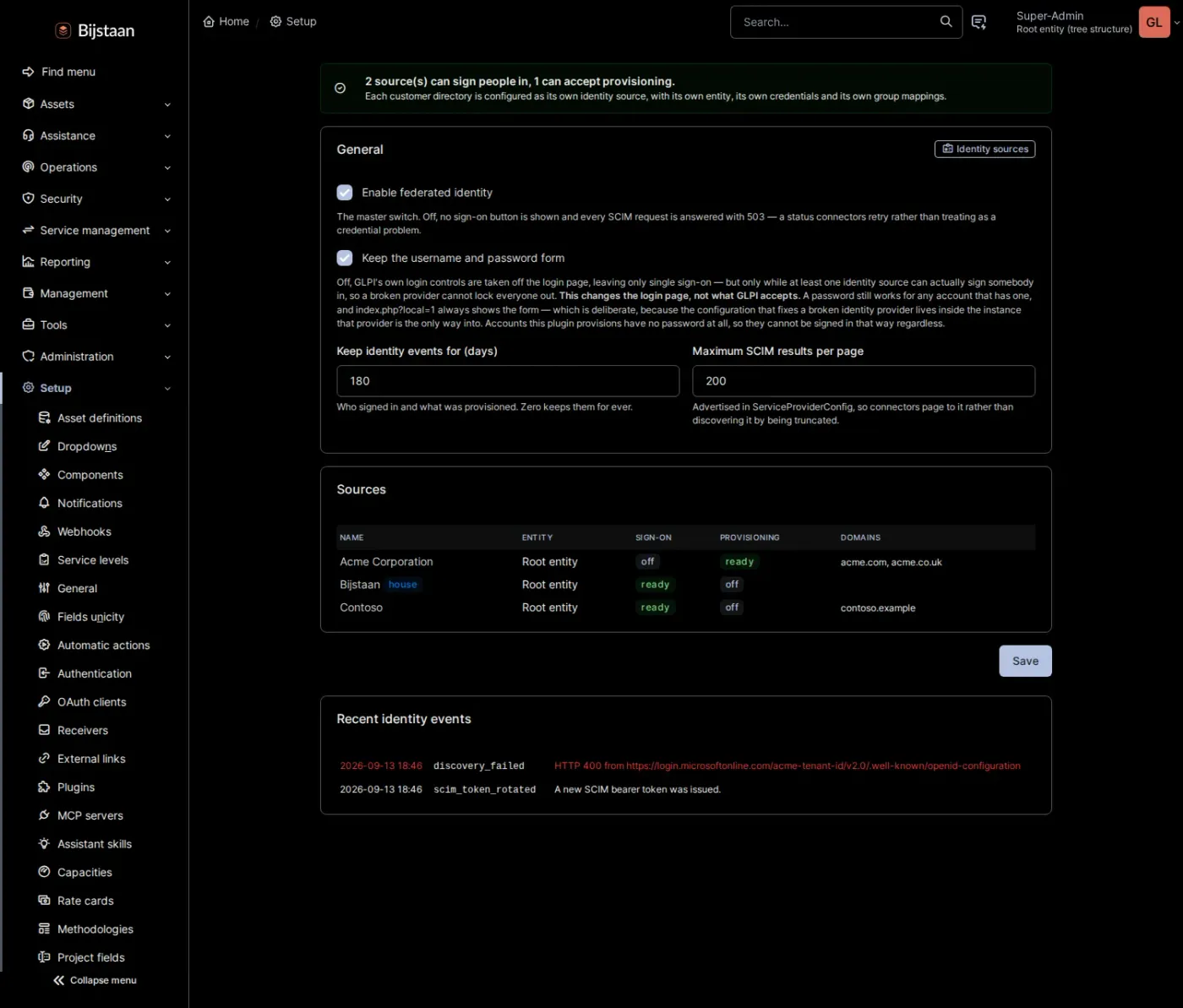Screen dimensions: 1183x1008
Task: Open the Automatic actions menu item
Action: coord(103,645)
